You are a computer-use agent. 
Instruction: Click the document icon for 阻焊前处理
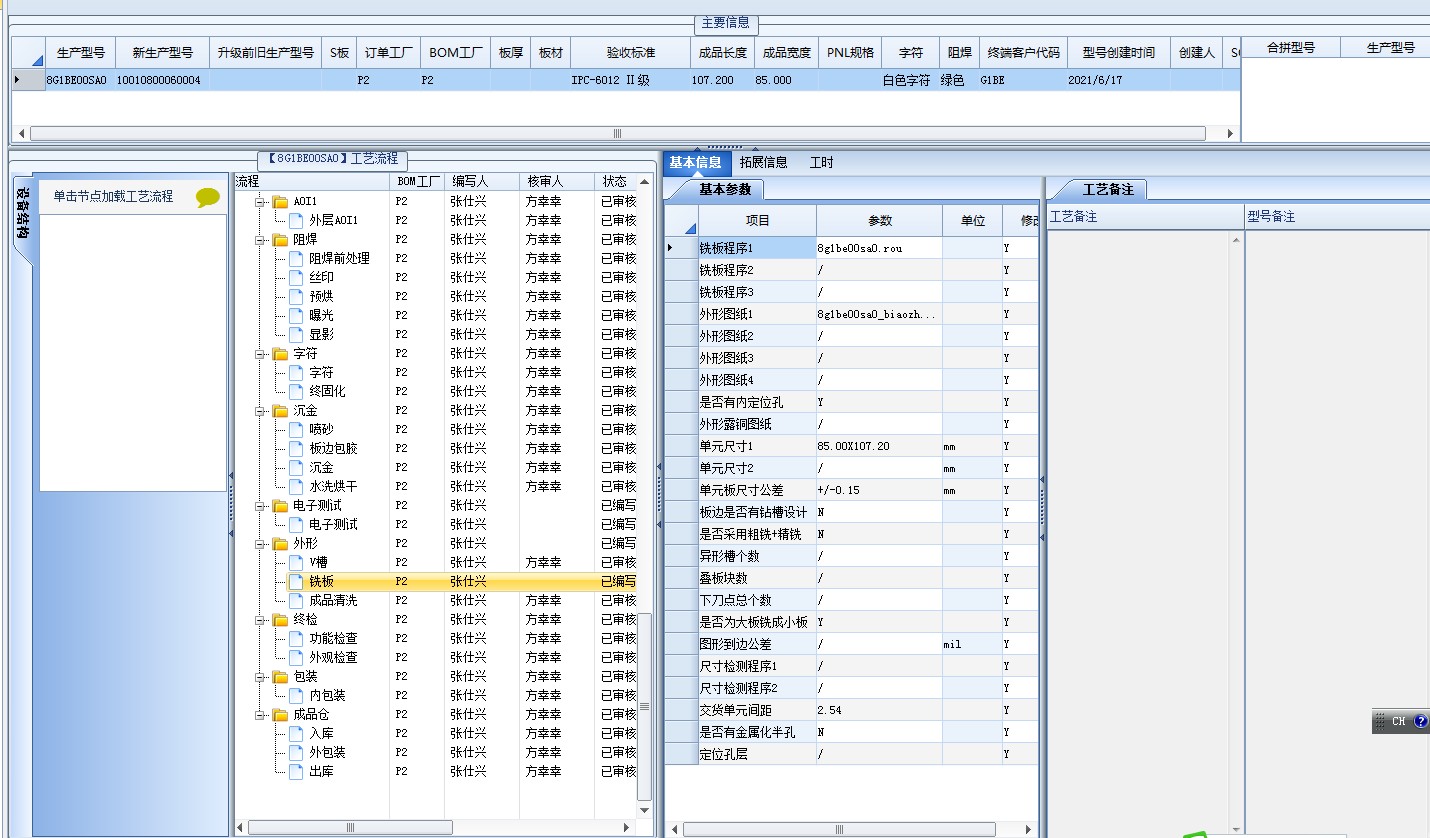click(296, 258)
